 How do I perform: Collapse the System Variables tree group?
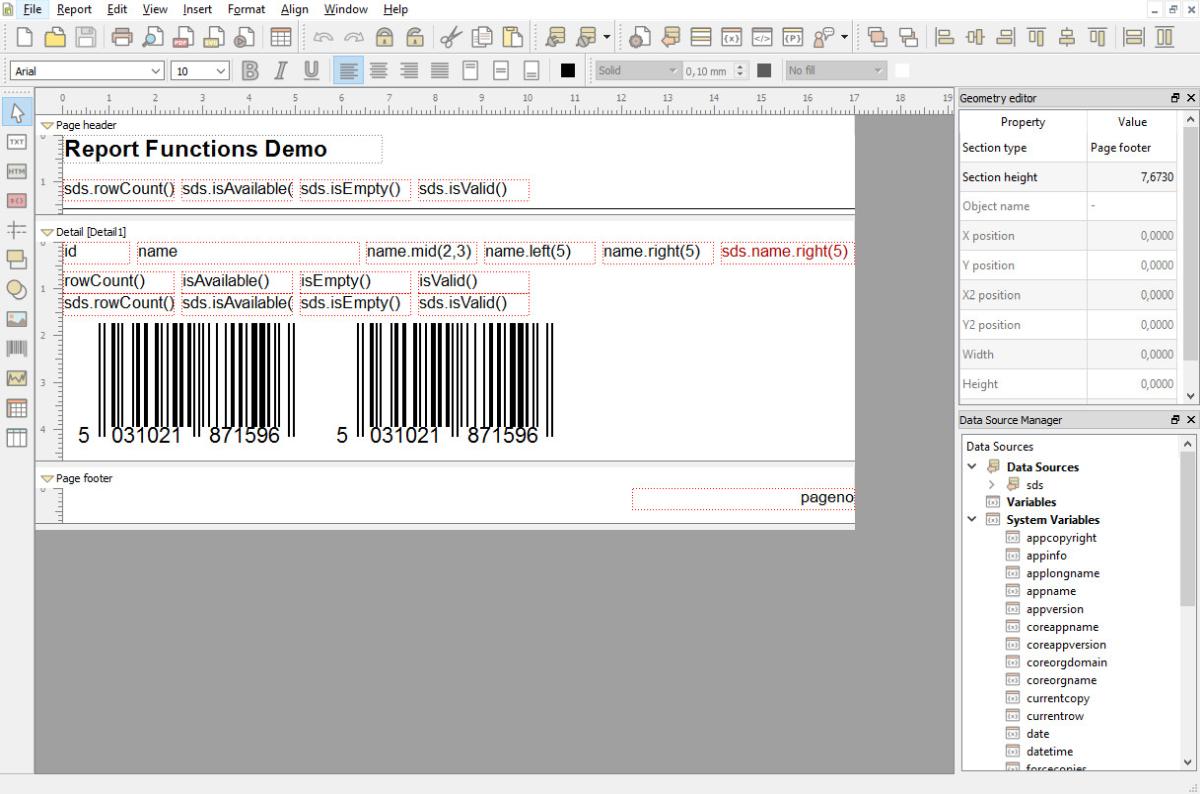pos(972,520)
